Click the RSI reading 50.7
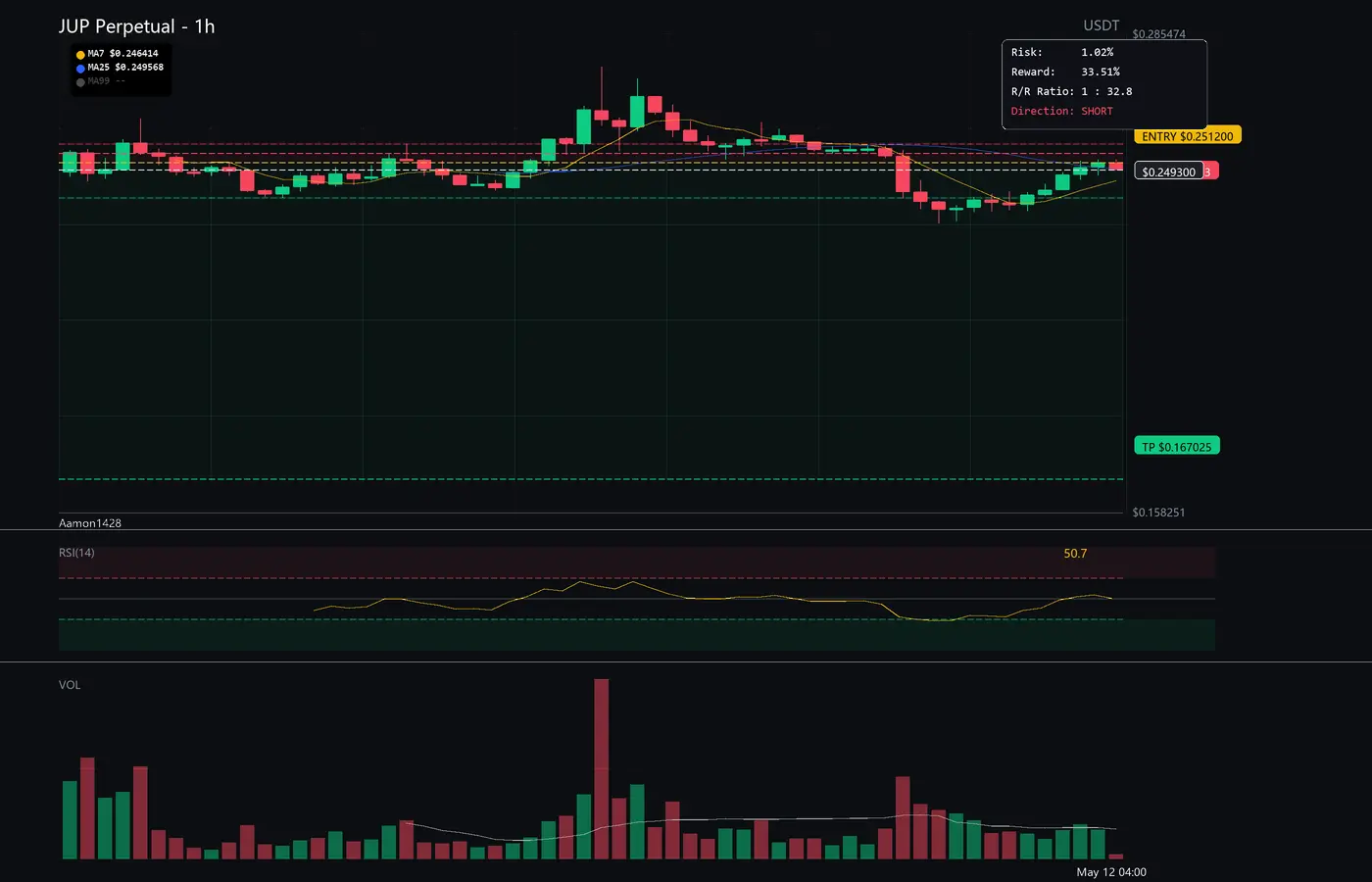The height and width of the screenshot is (882, 1372). pos(1075,554)
